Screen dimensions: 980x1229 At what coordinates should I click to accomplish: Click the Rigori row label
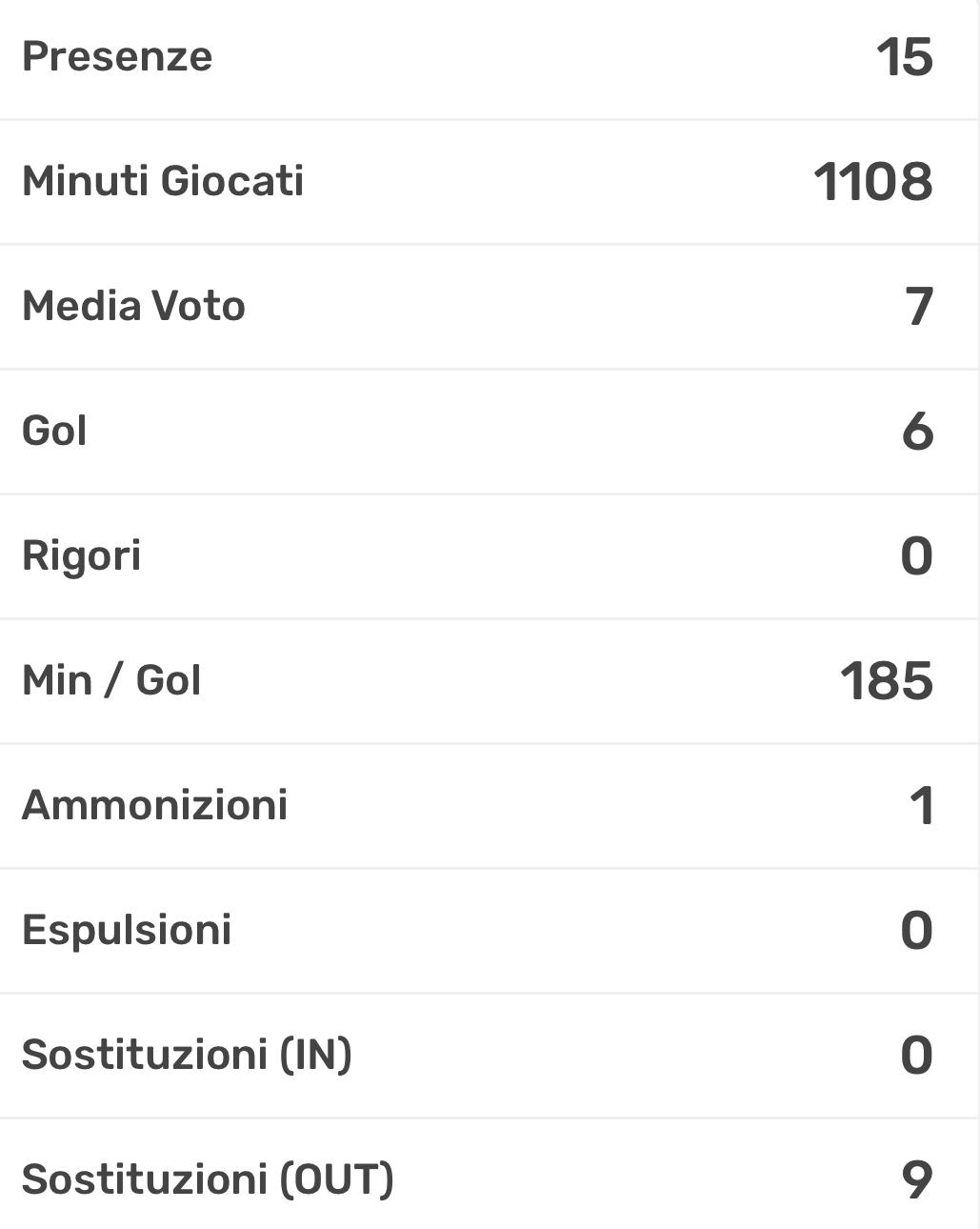point(81,555)
